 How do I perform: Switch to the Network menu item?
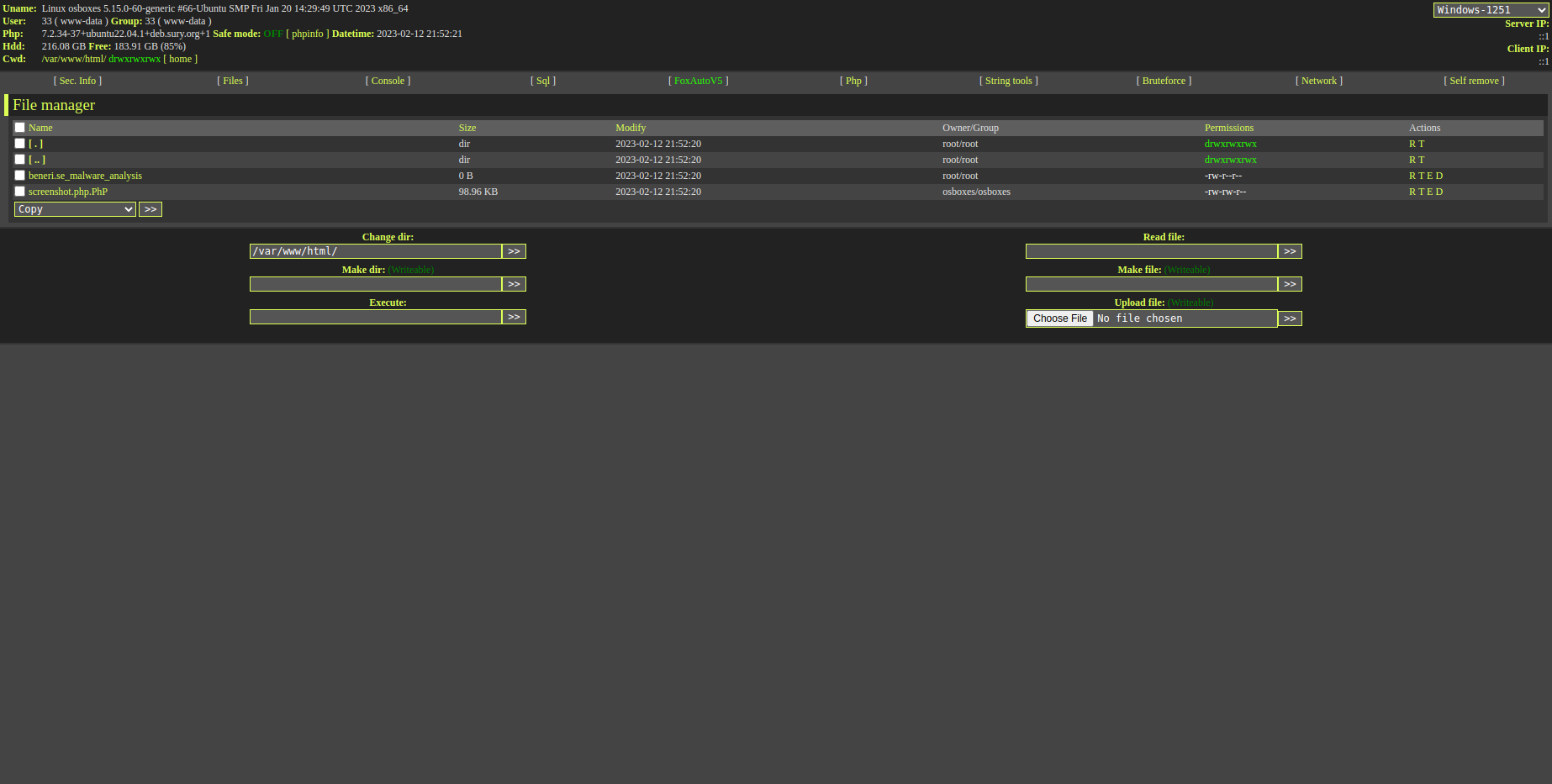[x=1318, y=81]
